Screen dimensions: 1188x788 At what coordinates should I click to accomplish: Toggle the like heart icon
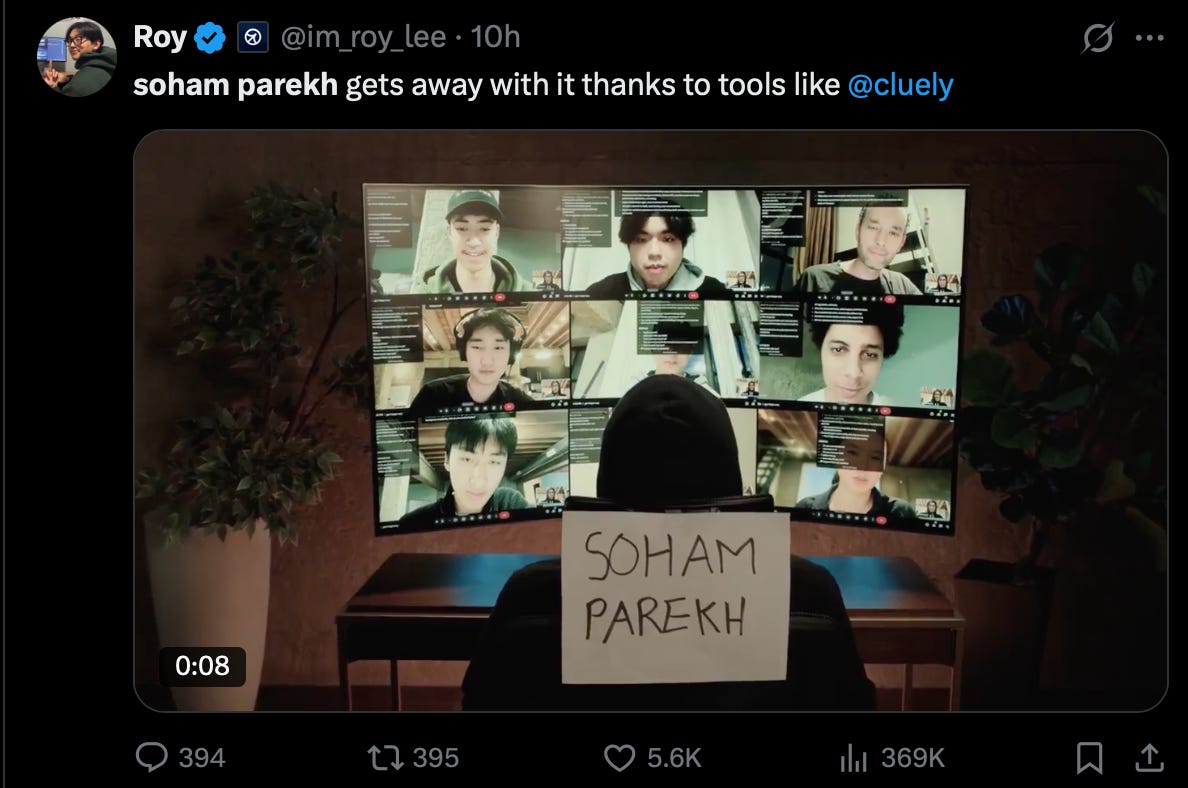tap(620, 758)
